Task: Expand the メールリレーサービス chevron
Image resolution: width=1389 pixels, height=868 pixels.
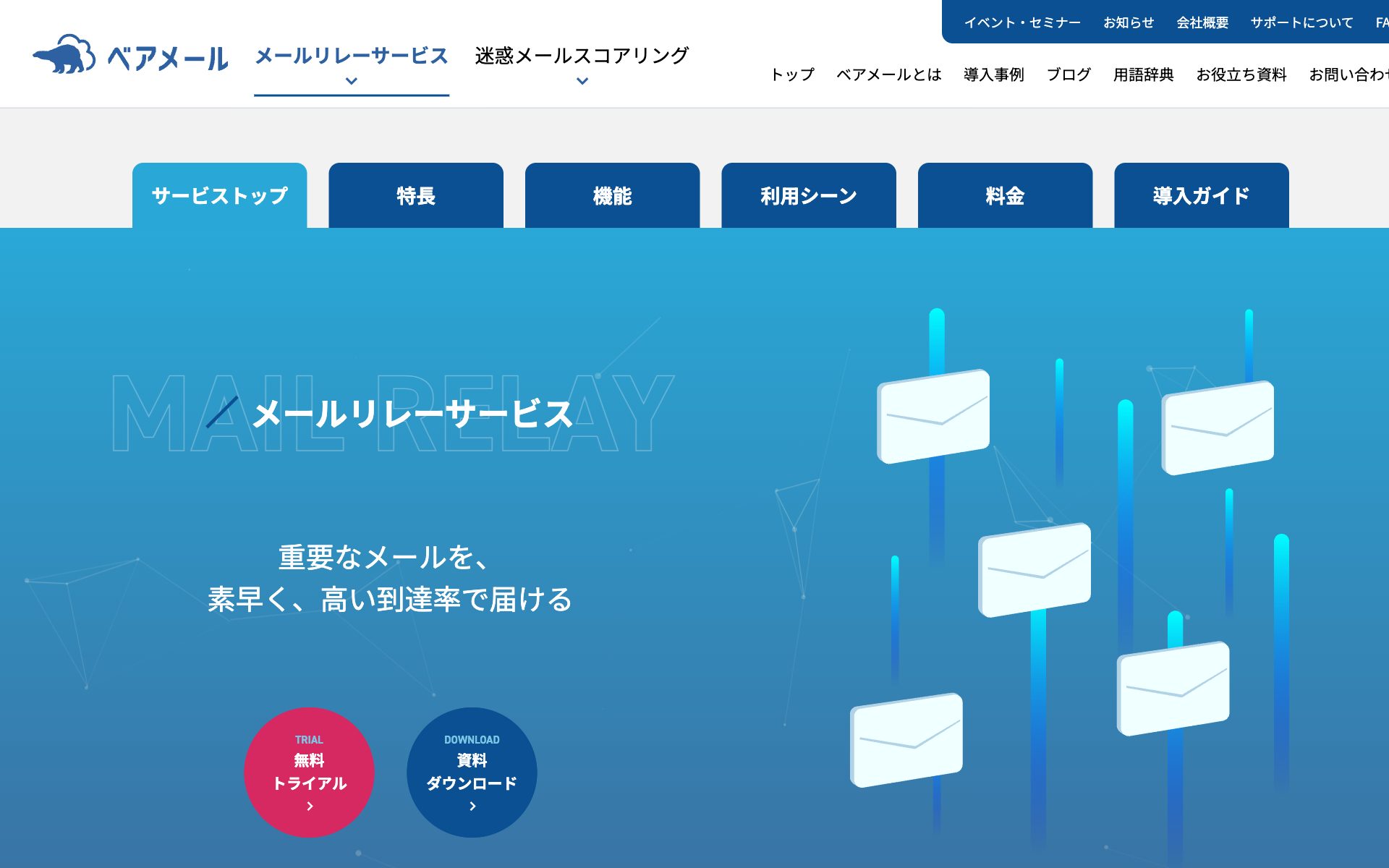Action: click(352, 81)
